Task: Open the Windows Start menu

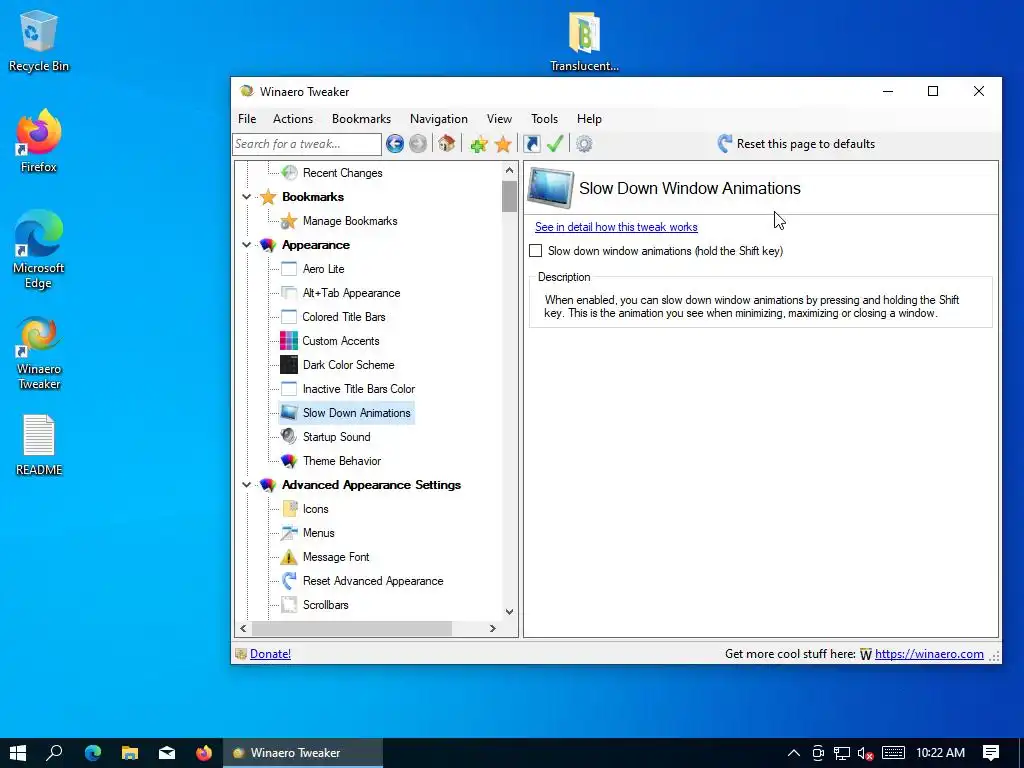Action: tap(18, 753)
